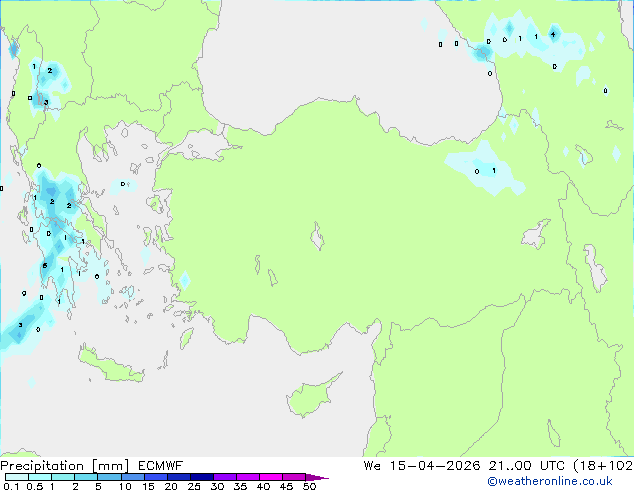Screen dimensions: 634x490
Task: Select the 40–45 mm magenta legend swatch
Action: [271, 477]
